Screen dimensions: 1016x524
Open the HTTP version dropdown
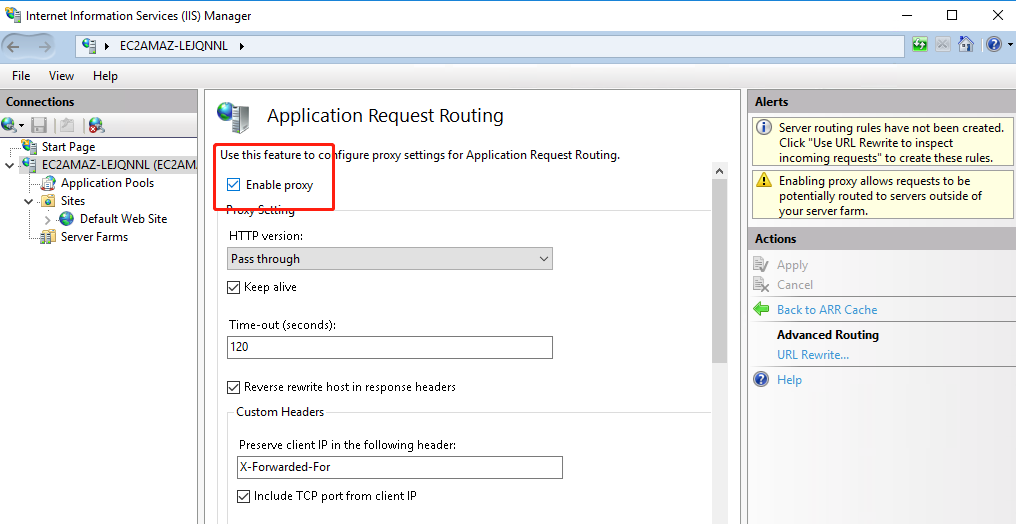(x=390, y=259)
